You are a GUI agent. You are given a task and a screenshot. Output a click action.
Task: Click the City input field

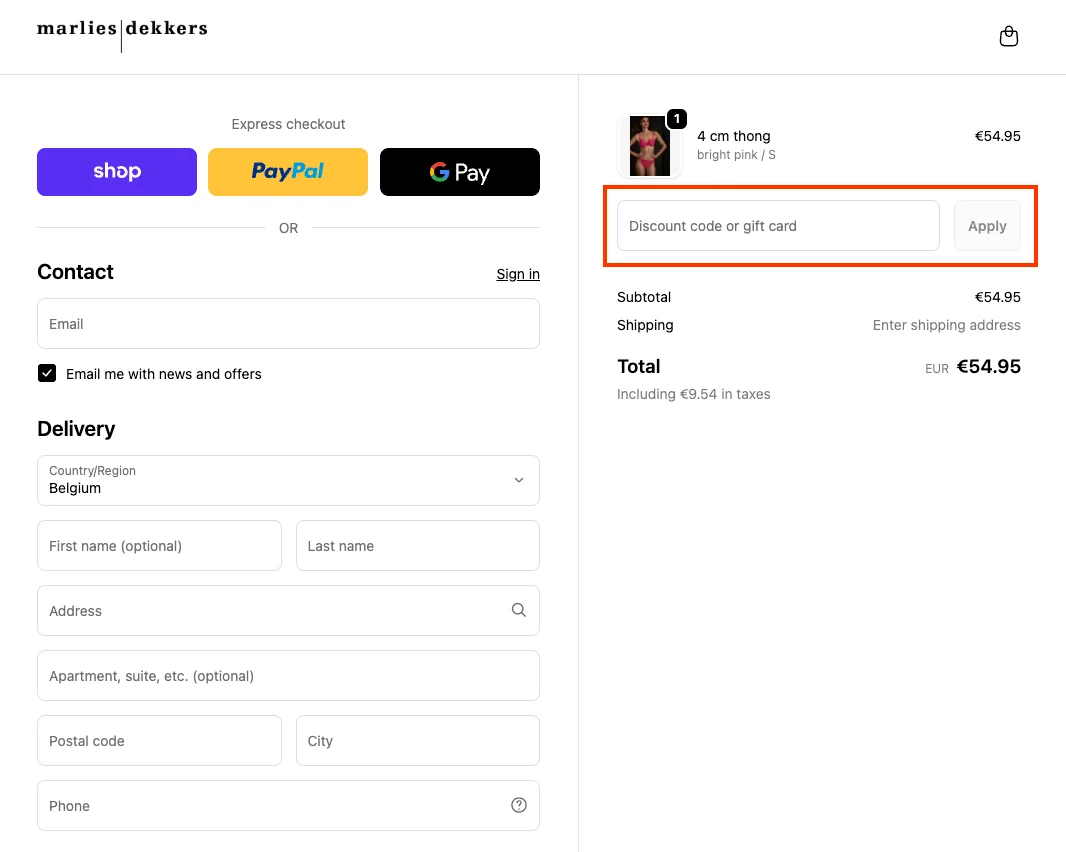417,740
